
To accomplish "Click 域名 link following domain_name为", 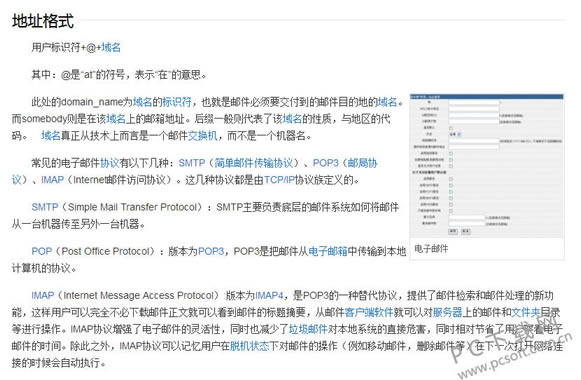I will point(142,101).
